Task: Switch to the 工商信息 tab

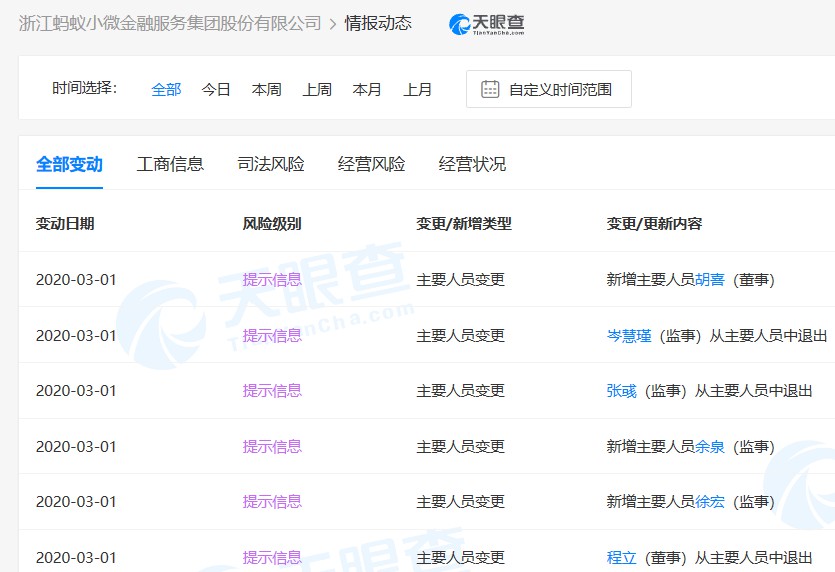Action: (x=170, y=164)
